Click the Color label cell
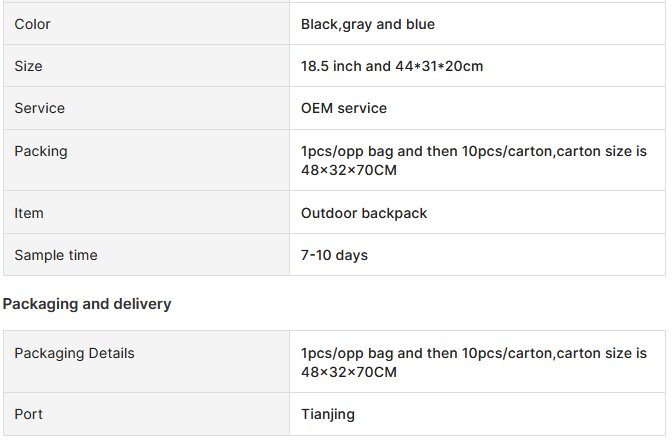672x440 pixels. pos(146,24)
